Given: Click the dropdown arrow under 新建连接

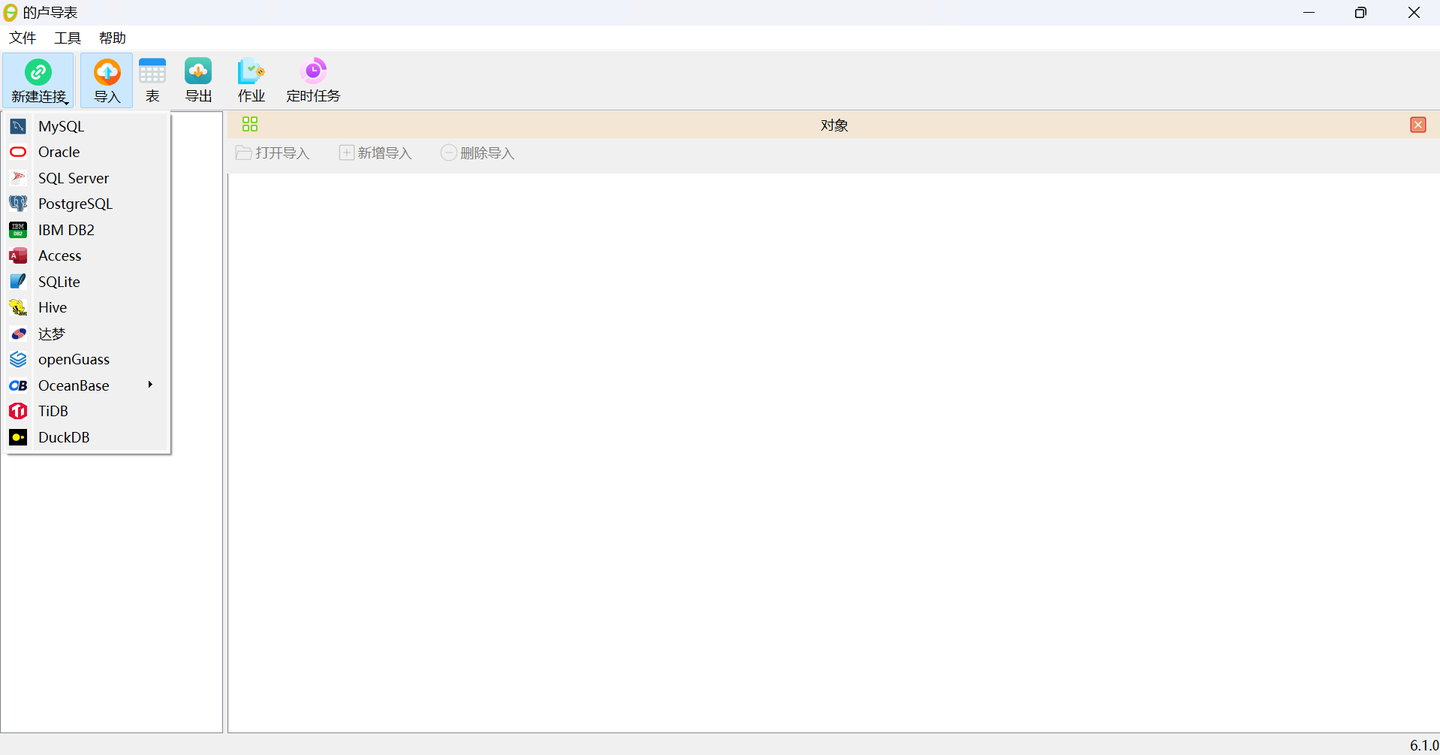Looking at the screenshot, I should (66, 101).
